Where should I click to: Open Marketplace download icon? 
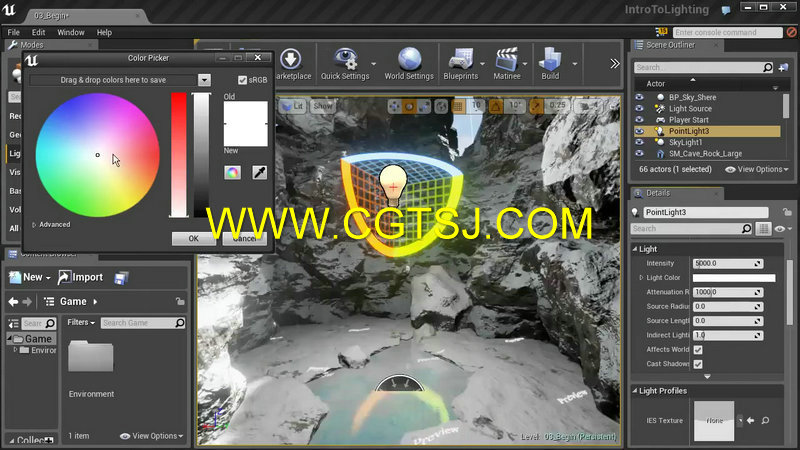click(x=291, y=59)
